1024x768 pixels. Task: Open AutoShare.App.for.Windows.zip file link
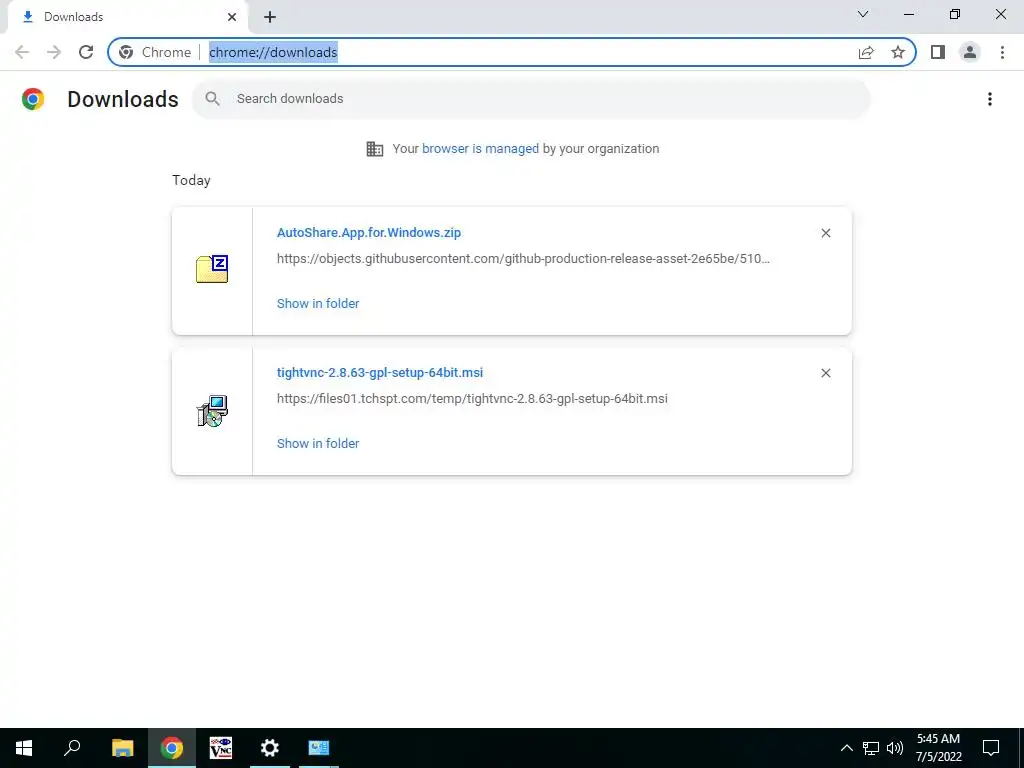pyautogui.click(x=368, y=232)
